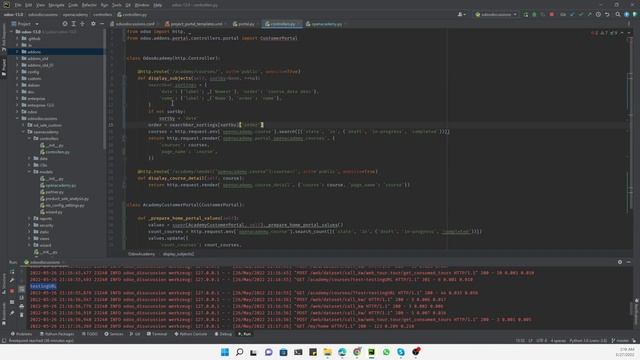
Task: Open the TODO tool window
Action: 90,334
